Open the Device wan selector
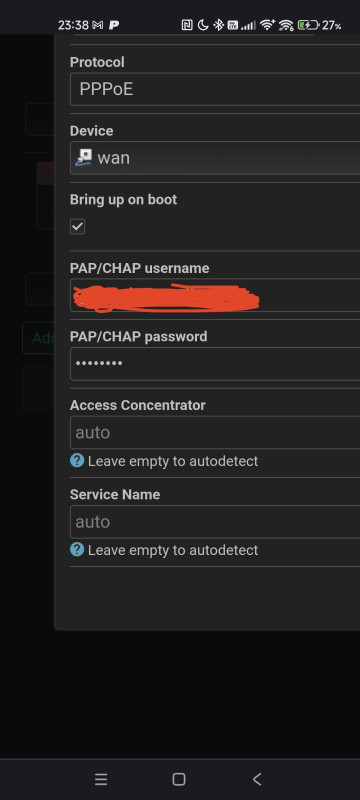Screen dimensions: 360x800 [x=215, y=158]
